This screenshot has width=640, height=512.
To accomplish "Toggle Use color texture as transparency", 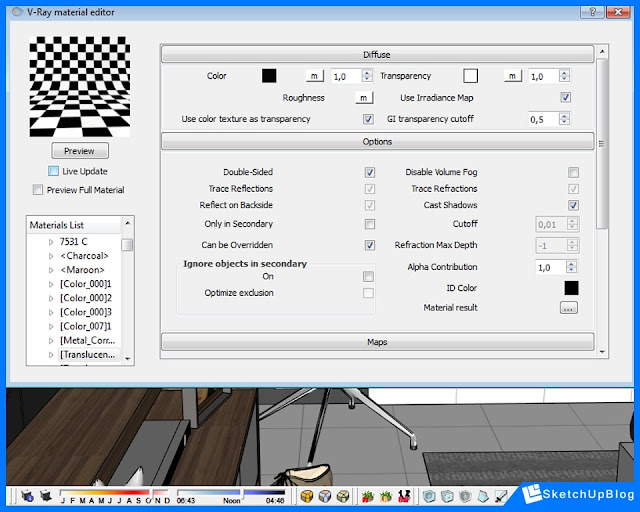I will click(368, 119).
